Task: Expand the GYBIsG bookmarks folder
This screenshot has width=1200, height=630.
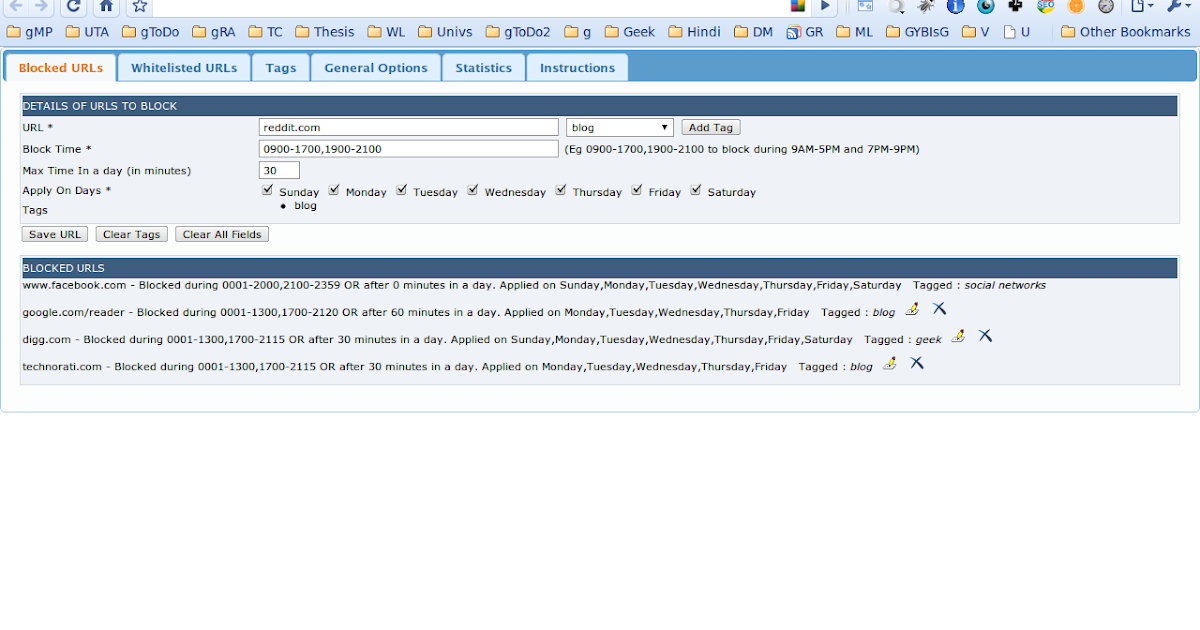Action: pyautogui.click(x=918, y=32)
